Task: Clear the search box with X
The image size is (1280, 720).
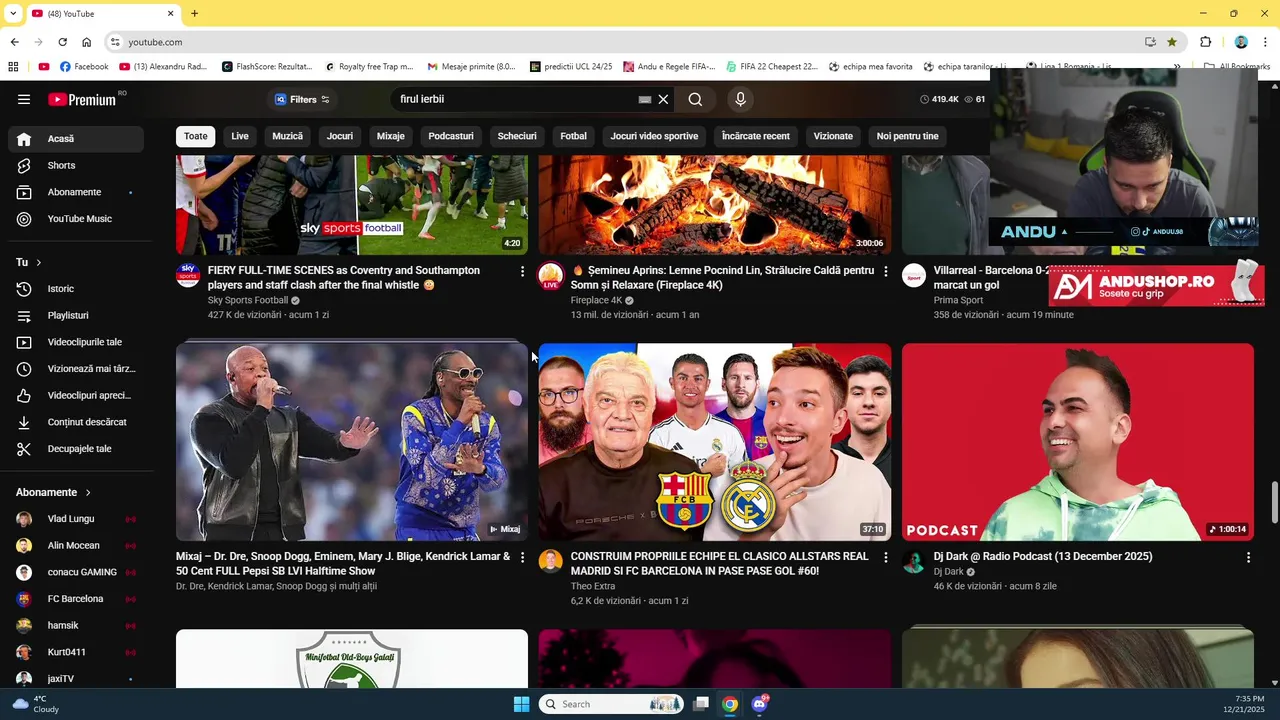Action: pyautogui.click(x=663, y=99)
